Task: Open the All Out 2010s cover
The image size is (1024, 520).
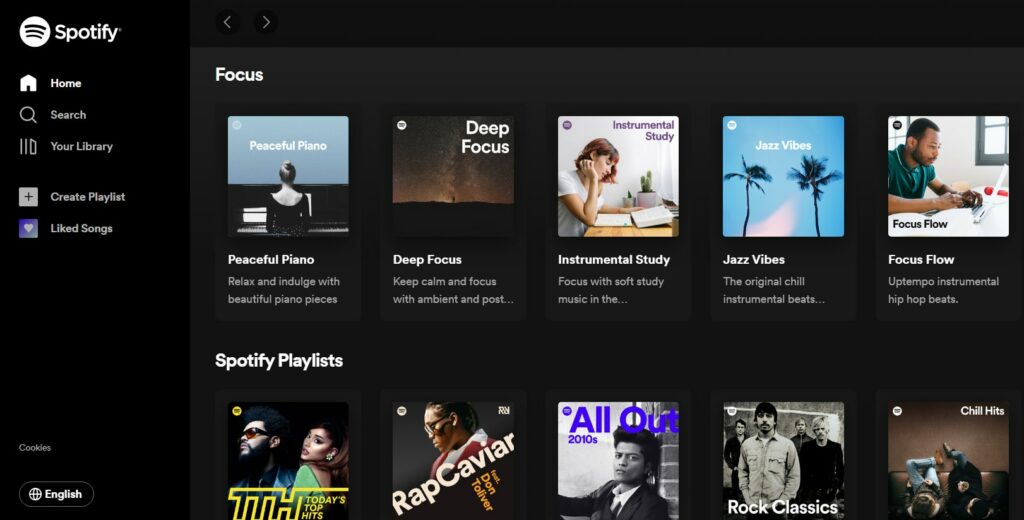Action: point(618,461)
